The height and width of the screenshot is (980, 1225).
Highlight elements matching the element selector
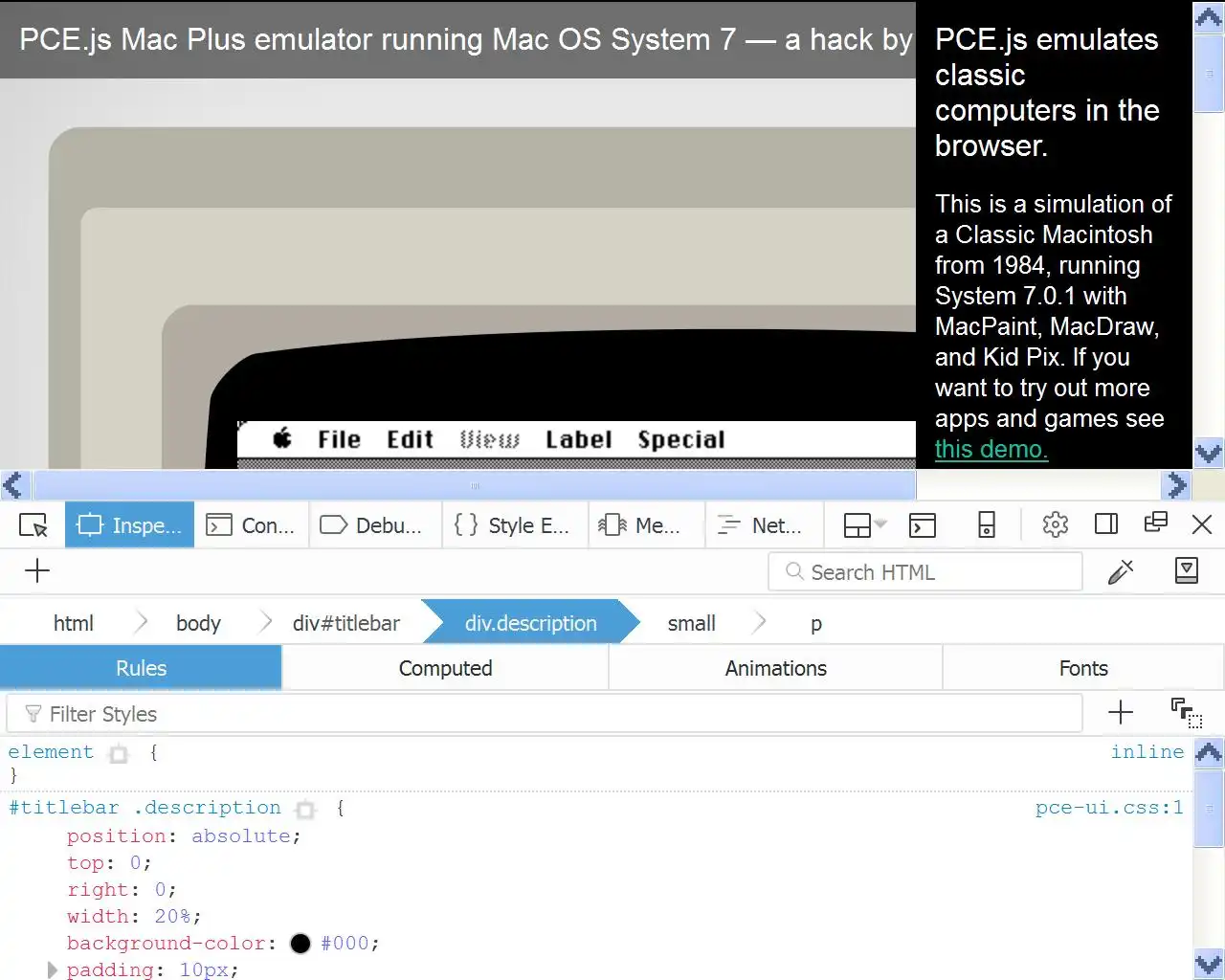click(119, 754)
